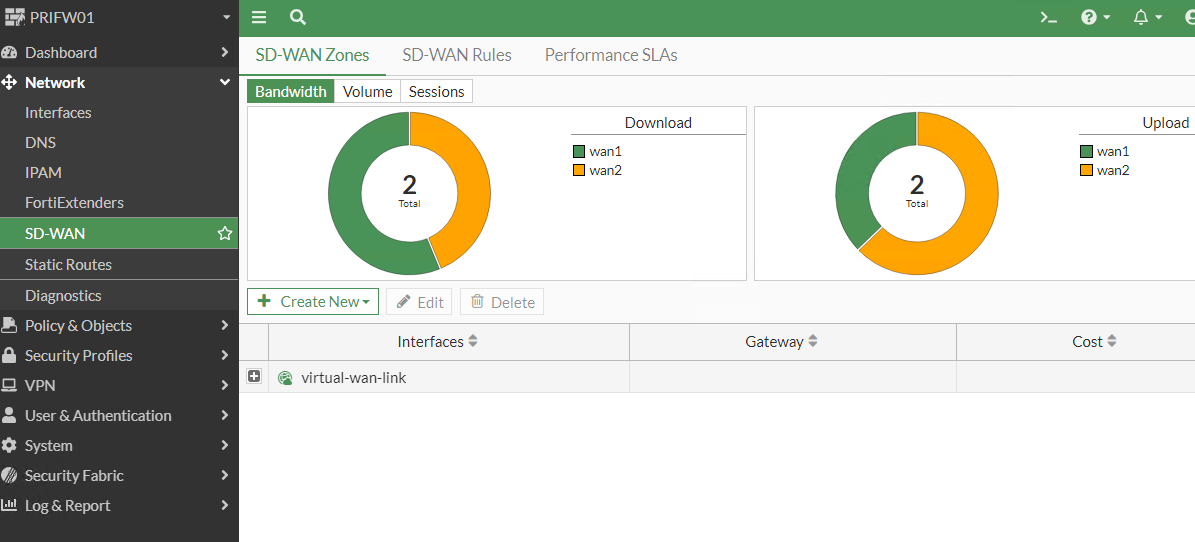Select the virtual-wan-link row text
The image size is (1195, 542).
click(354, 377)
